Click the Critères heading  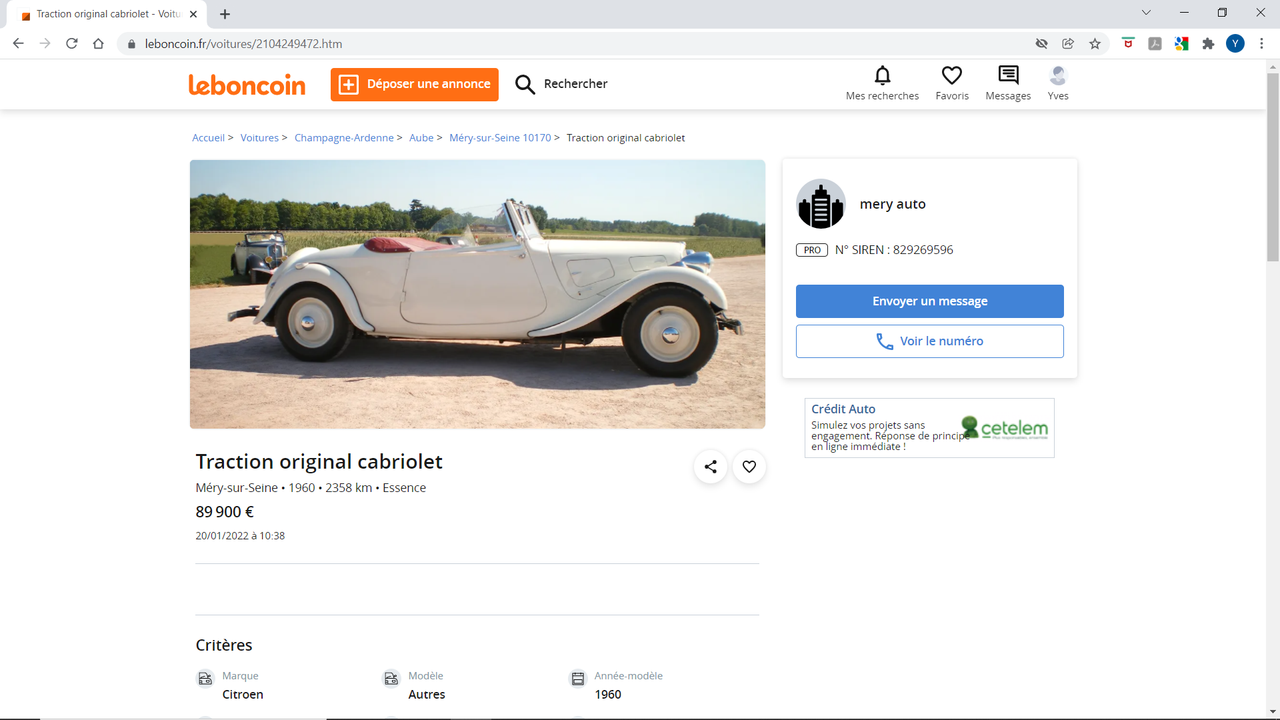pos(224,645)
